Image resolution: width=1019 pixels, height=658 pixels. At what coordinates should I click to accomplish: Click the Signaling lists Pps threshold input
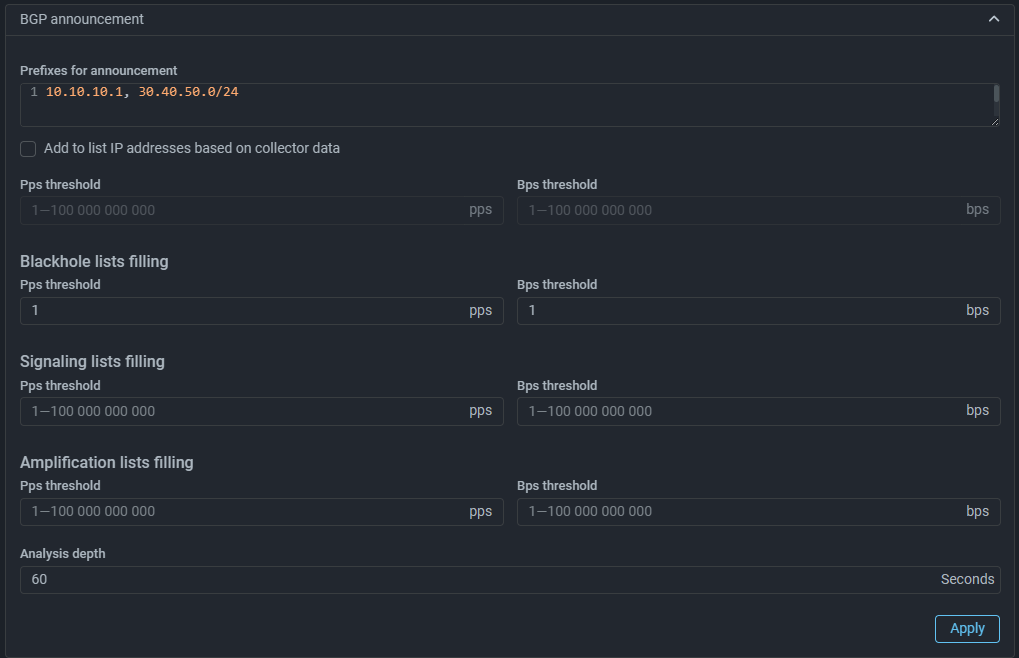(245, 411)
